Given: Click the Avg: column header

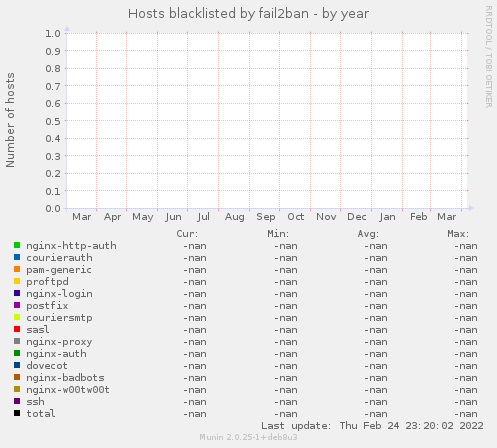Looking at the screenshot, I should pyautogui.click(x=368, y=234).
